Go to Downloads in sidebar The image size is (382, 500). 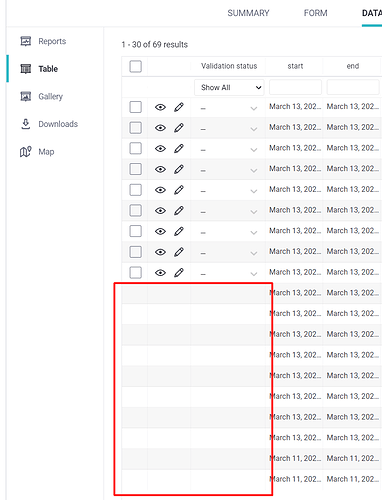49,124
